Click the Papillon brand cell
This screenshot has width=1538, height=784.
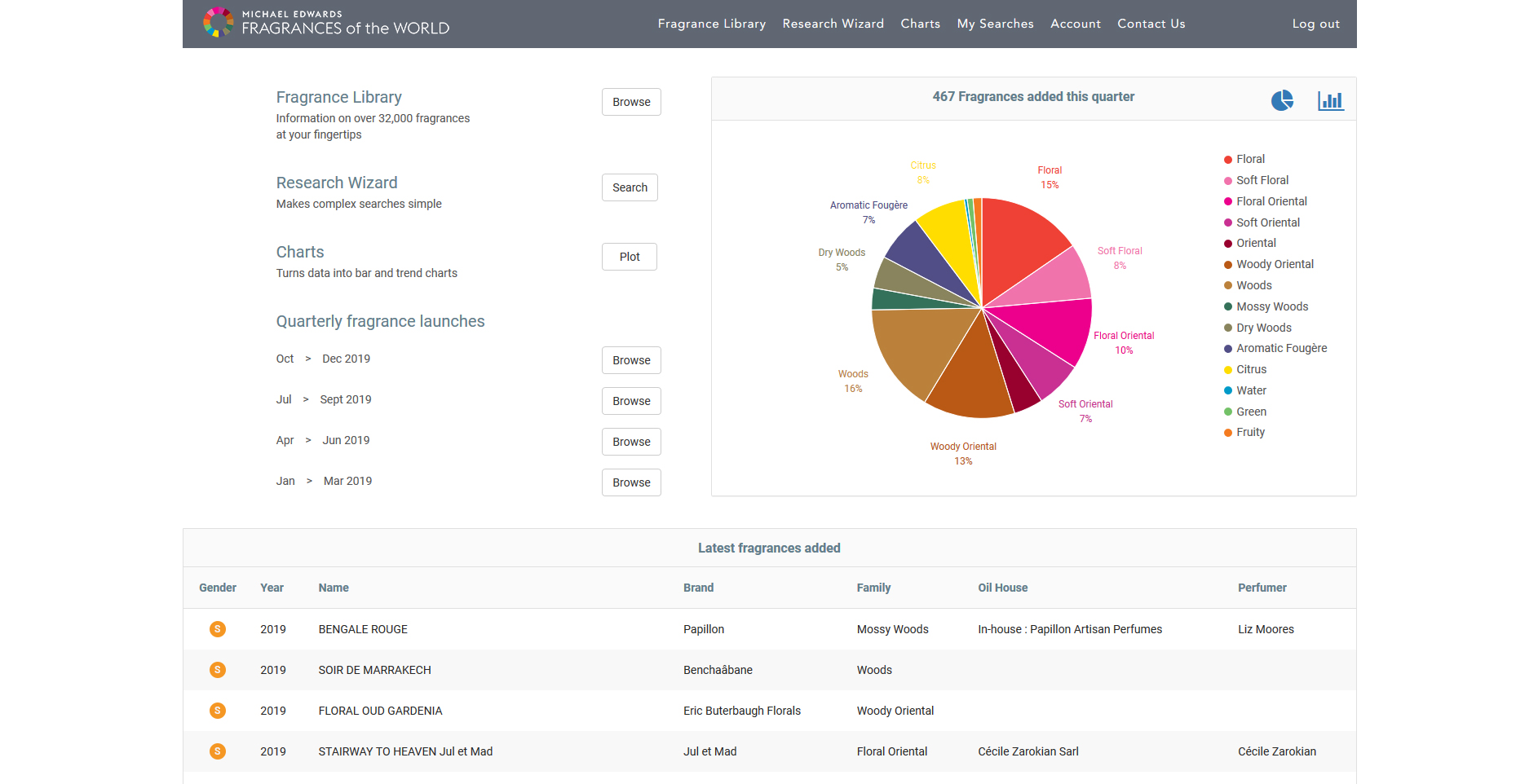704,629
